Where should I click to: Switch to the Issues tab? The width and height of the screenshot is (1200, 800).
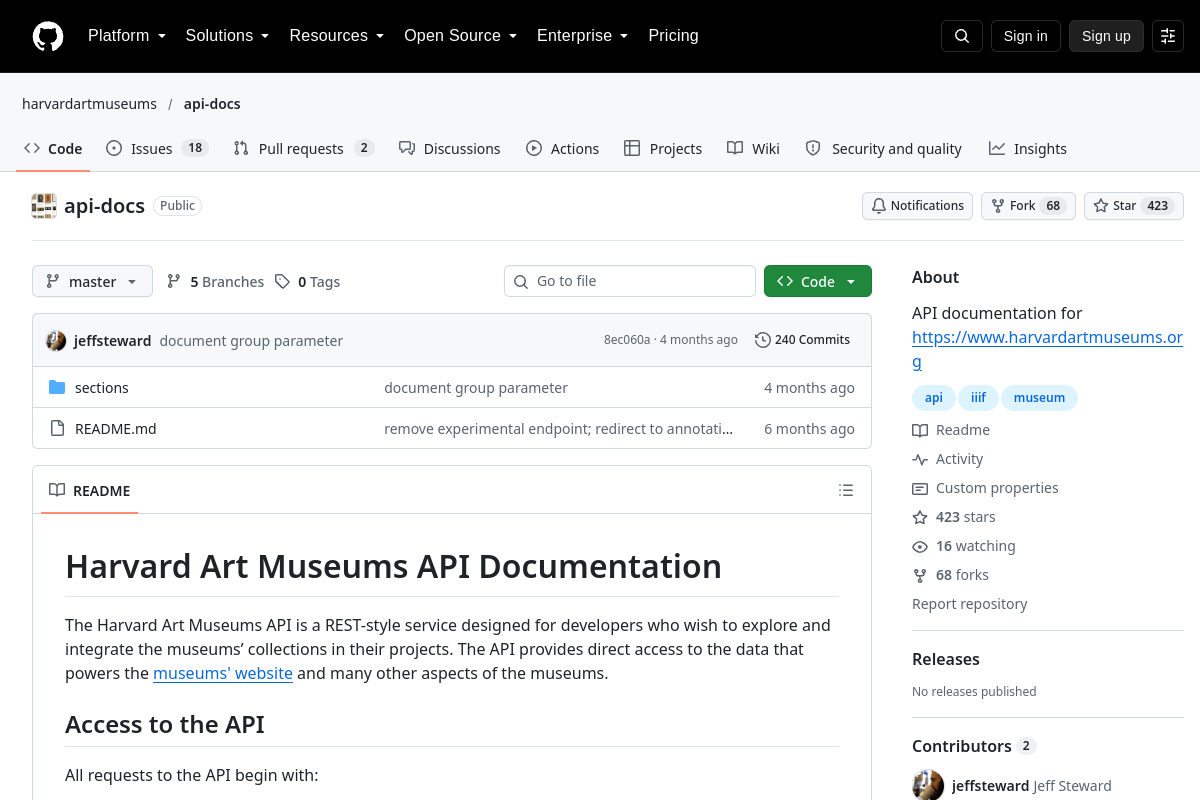pyautogui.click(x=157, y=148)
